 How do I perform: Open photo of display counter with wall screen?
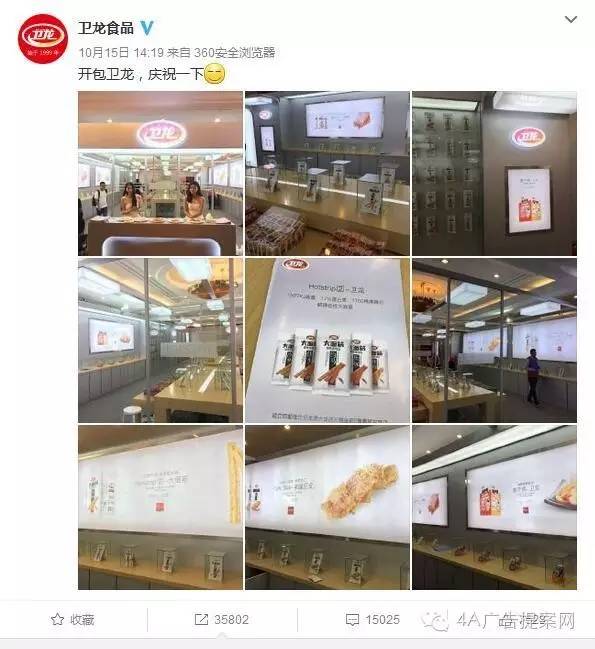click(327, 173)
